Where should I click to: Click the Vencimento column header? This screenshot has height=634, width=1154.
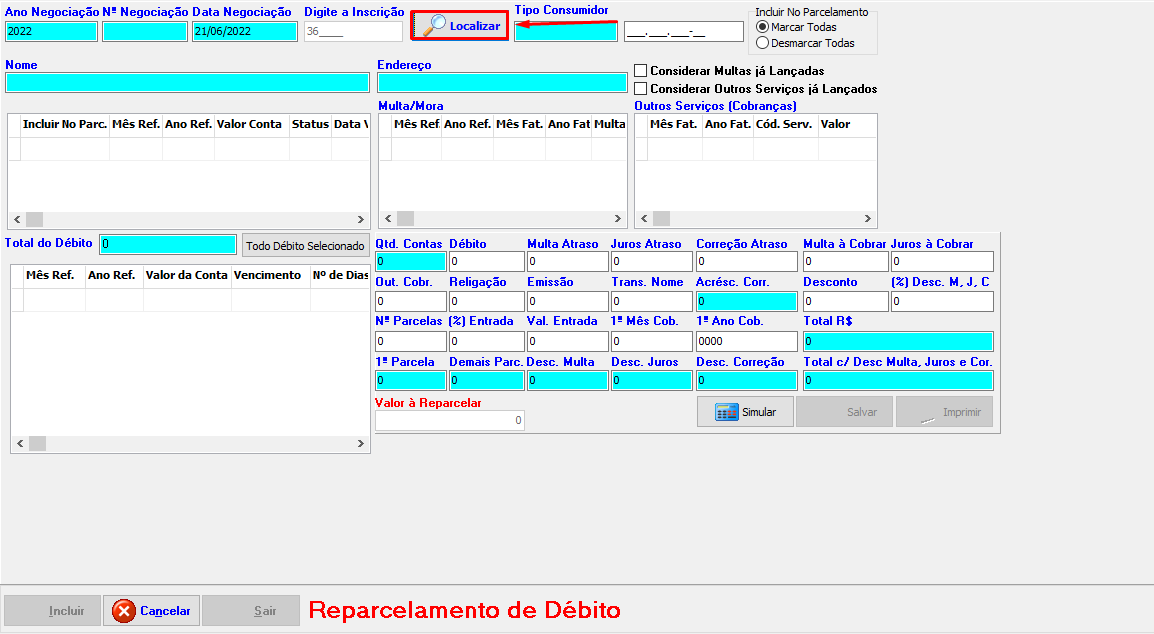[x=268, y=275]
